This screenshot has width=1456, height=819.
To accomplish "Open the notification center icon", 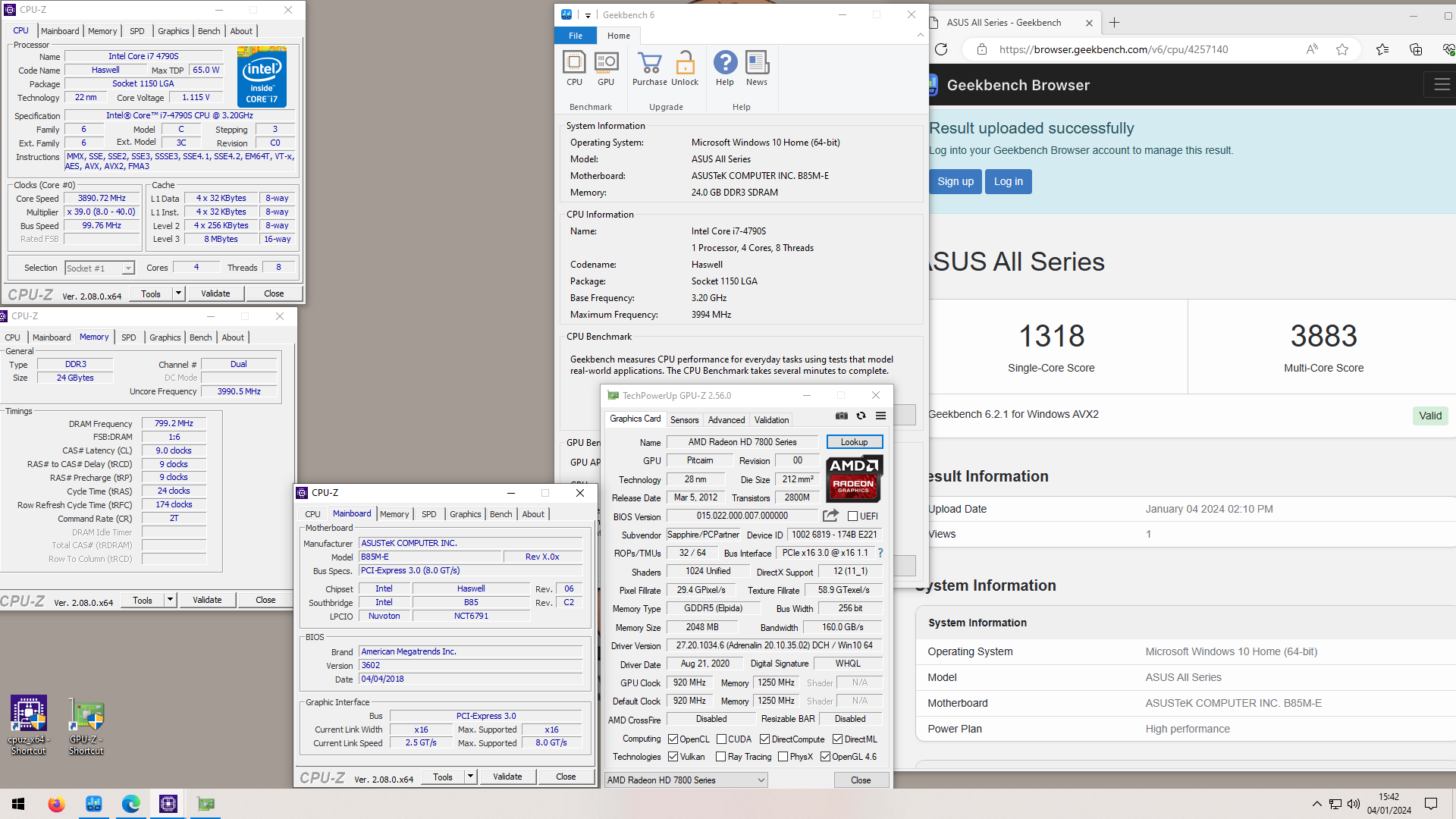I will tap(1431, 804).
